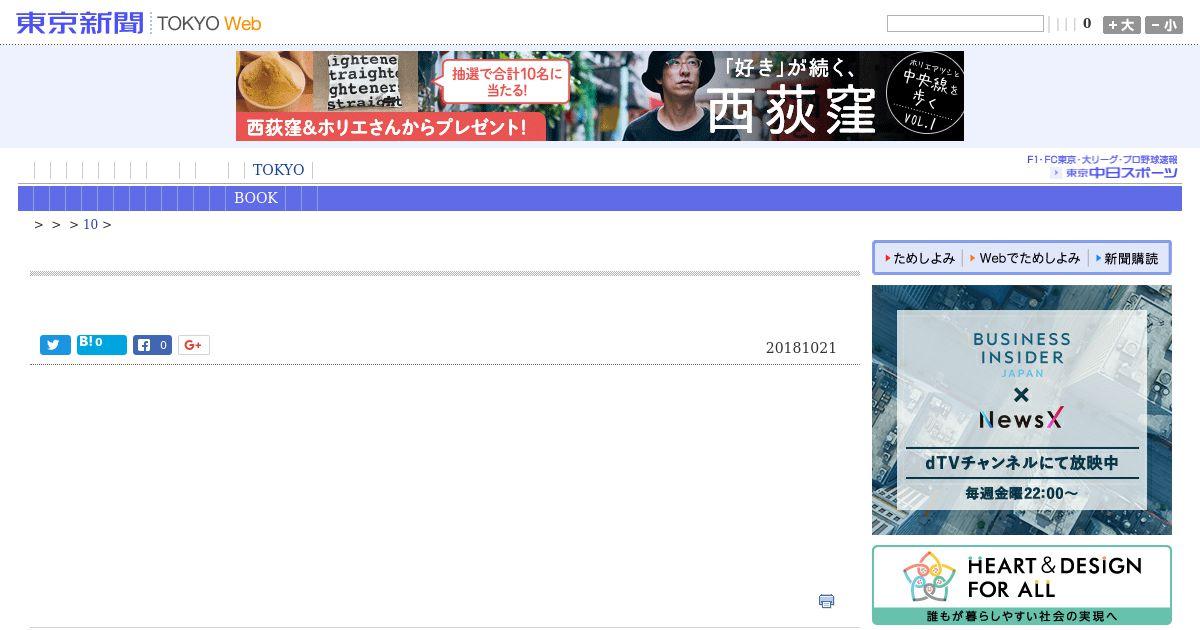Share article on Facebook
The image size is (1200, 630).
[152, 345]
